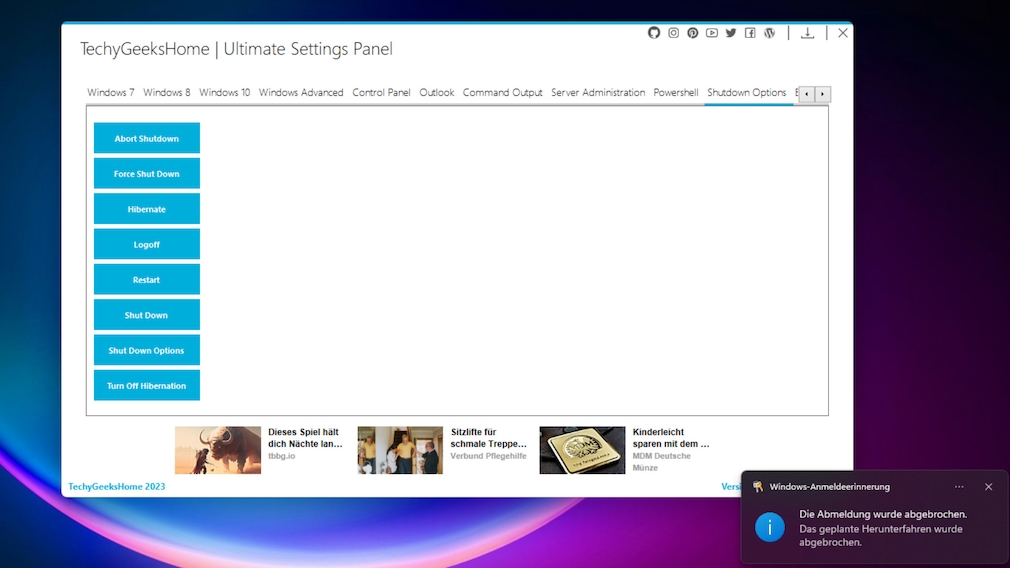Open the YouTube icon link

point(712,33)
